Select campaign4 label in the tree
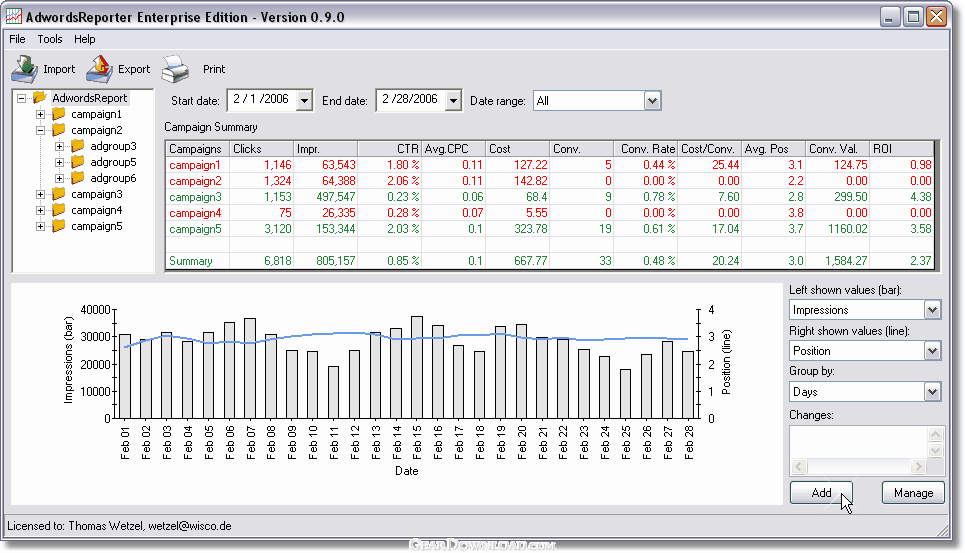The width and height of the screenshot is (965, 553). [97, 210]
